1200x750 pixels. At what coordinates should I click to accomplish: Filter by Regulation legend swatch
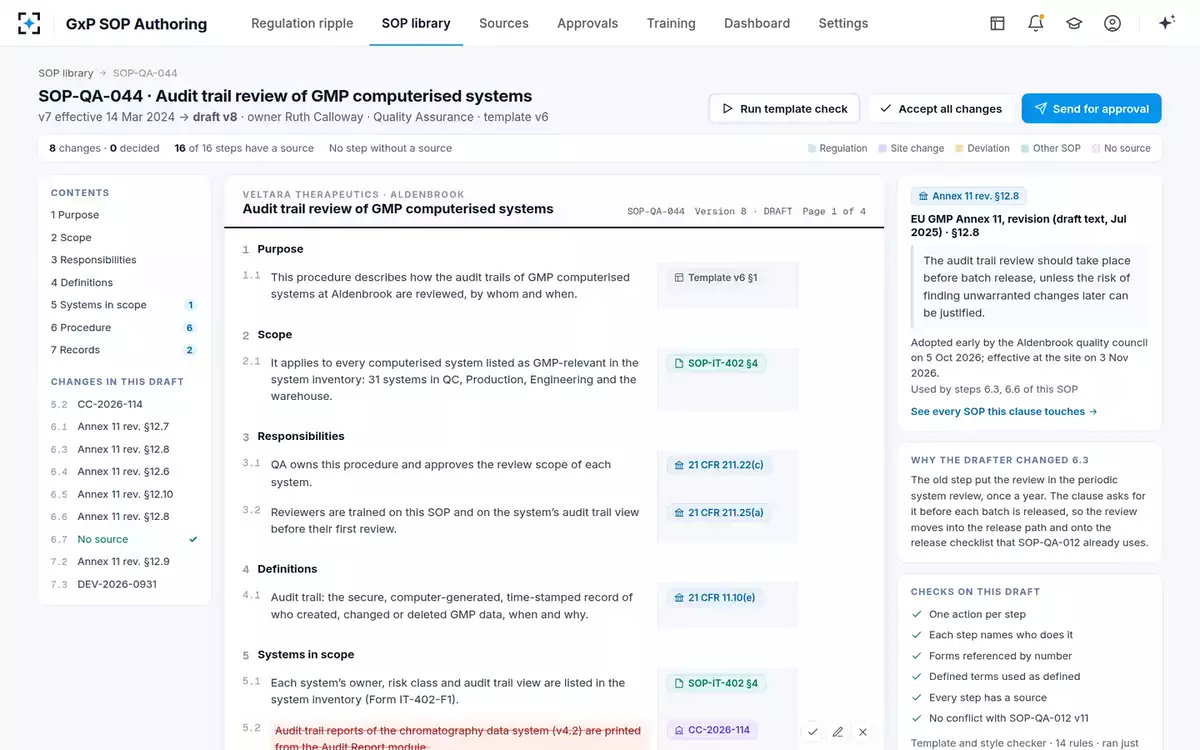click(x=838, y=148)
